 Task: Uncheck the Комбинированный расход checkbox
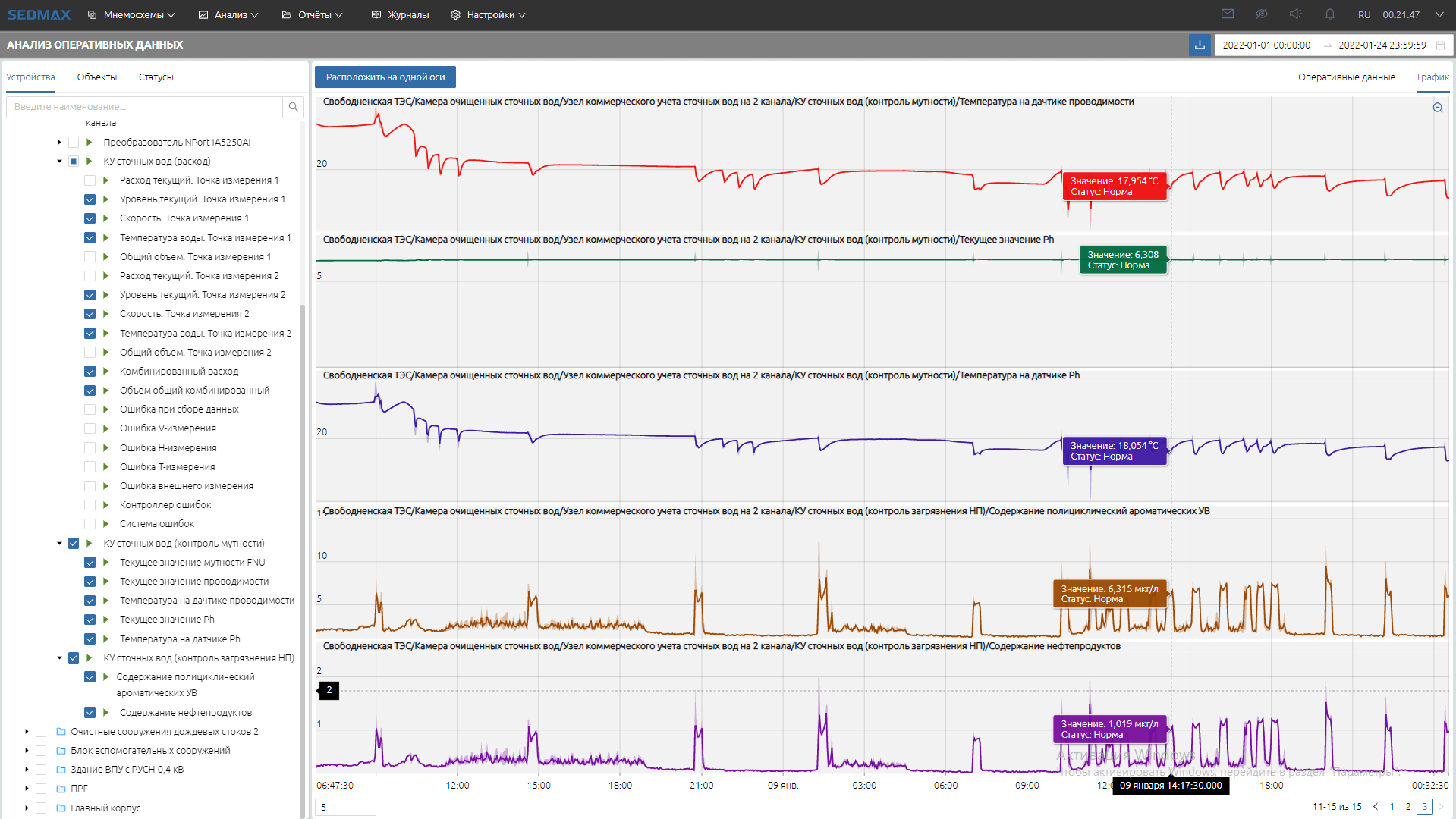coord(90,372)
